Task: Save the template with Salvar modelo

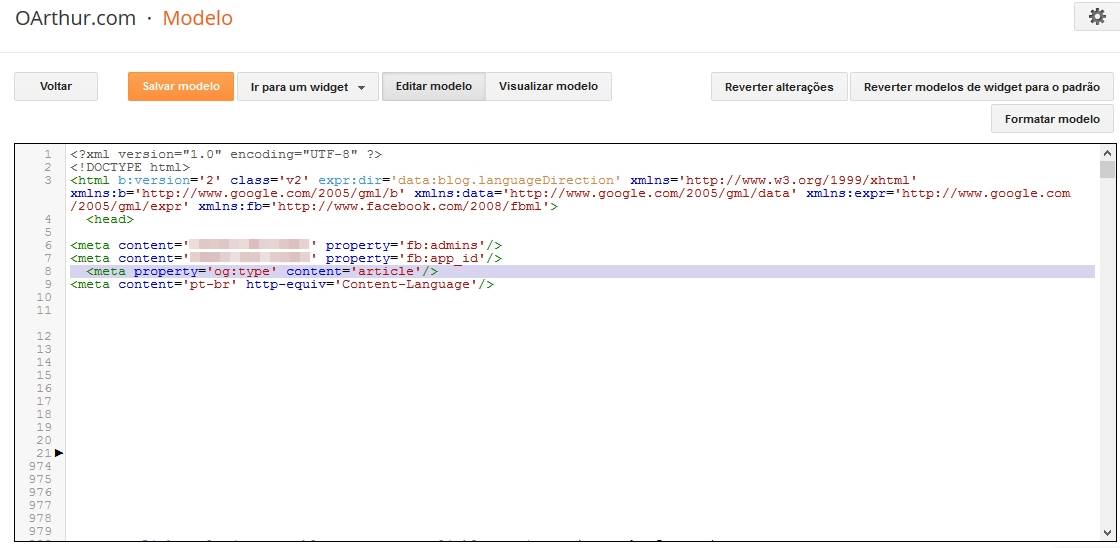Action: [181, 86]
